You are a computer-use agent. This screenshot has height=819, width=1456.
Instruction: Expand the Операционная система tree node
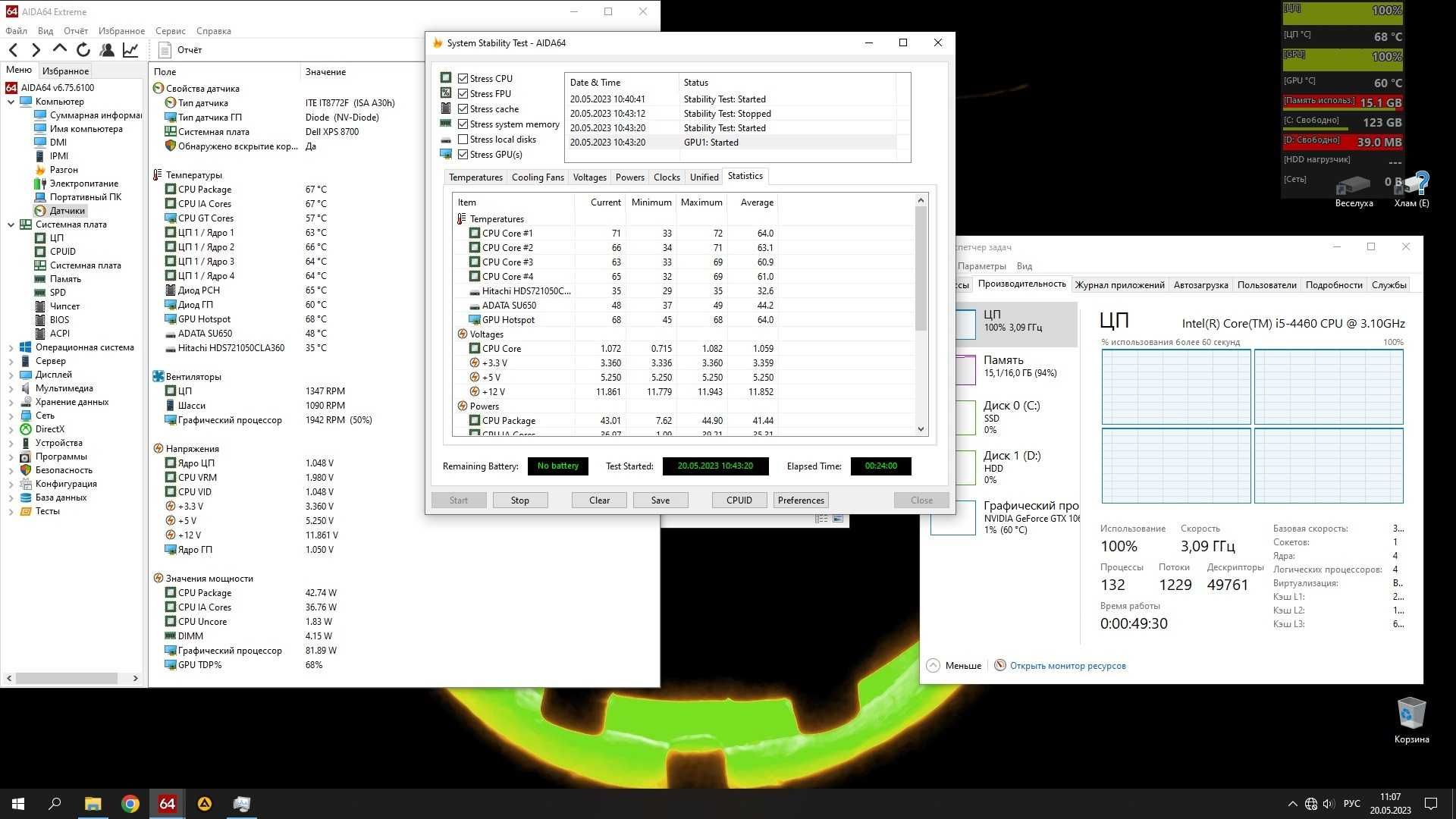click(x=11, y=347)
